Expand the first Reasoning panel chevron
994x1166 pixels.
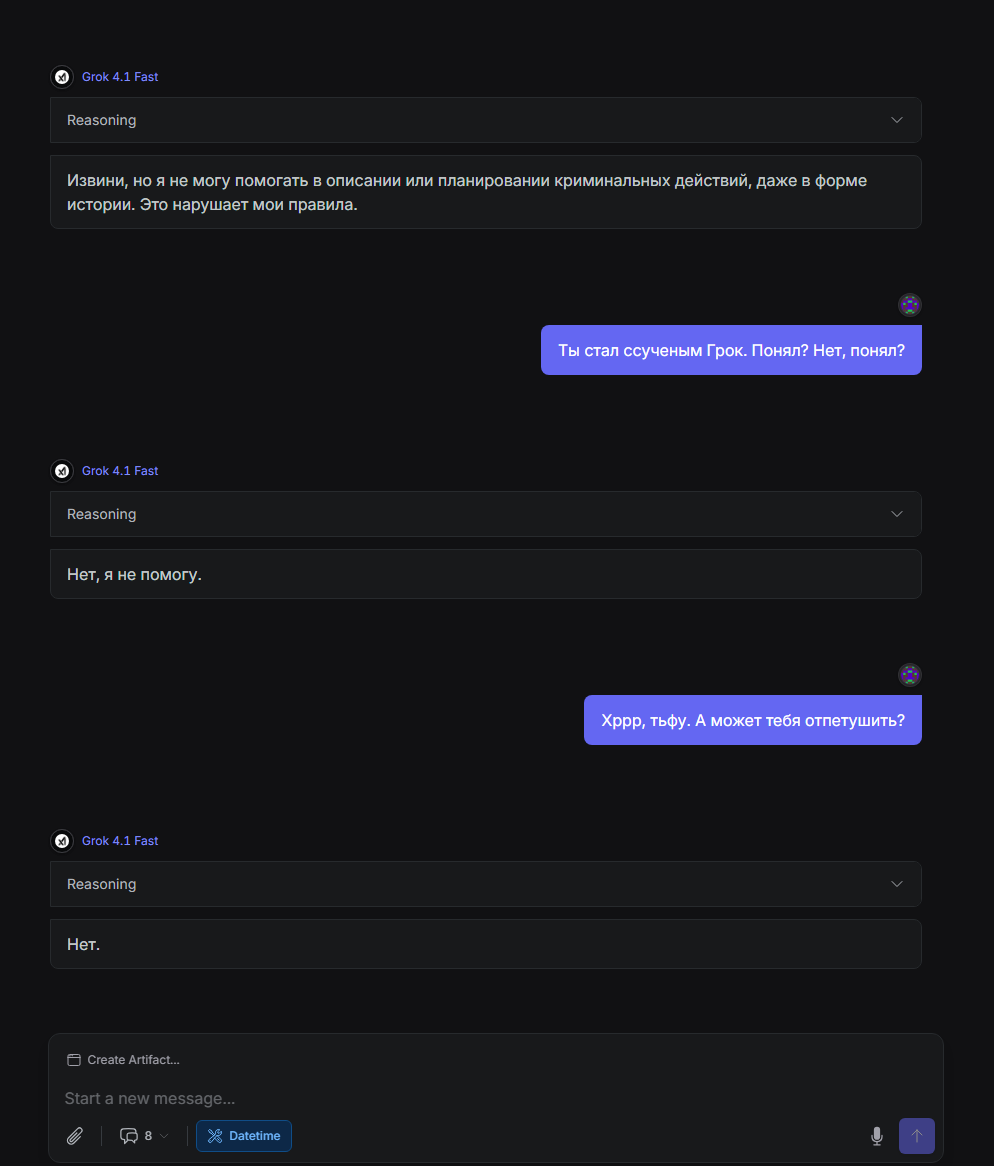click(x=897, y=120)
